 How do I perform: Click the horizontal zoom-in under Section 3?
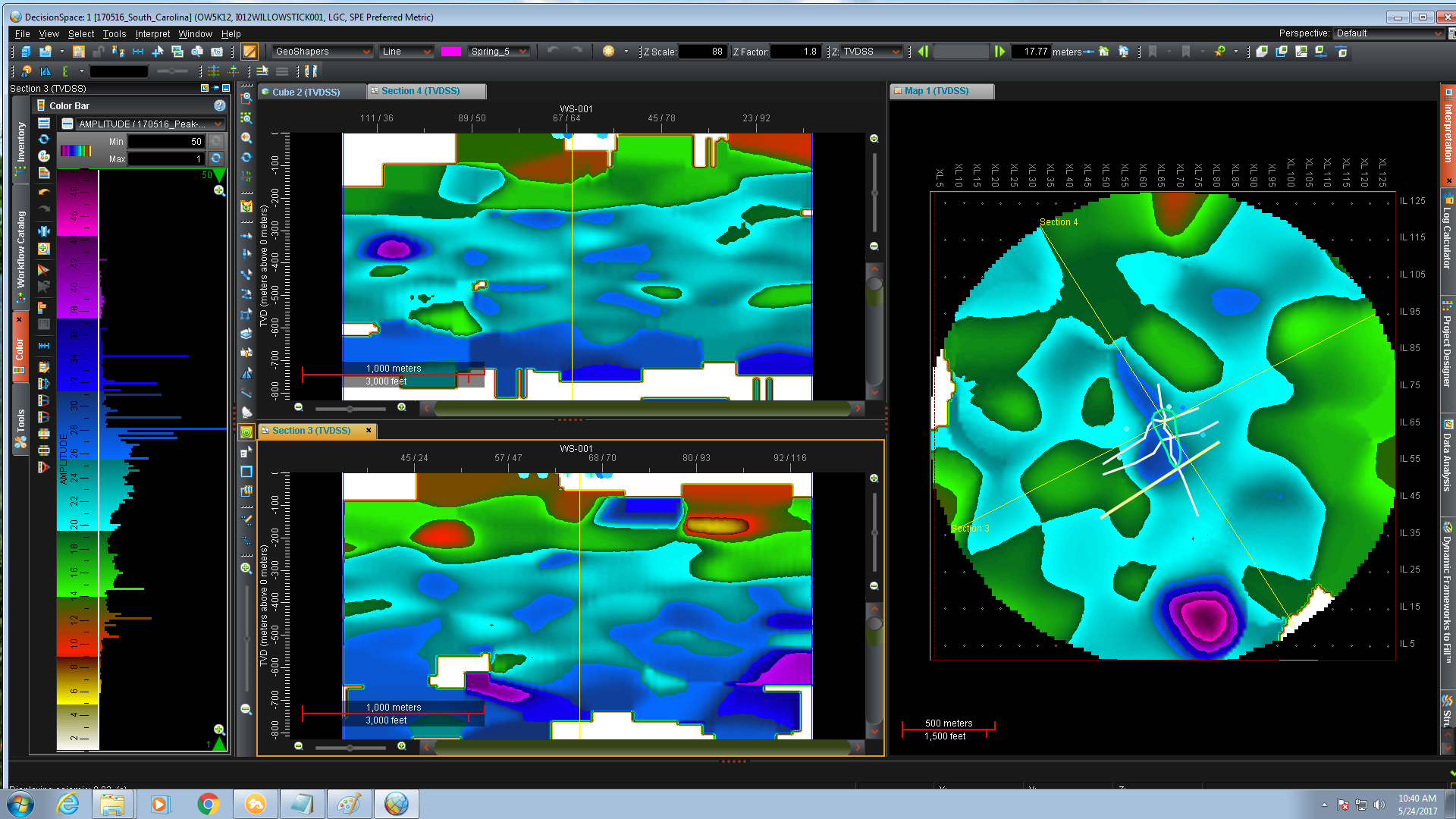click(402, 746)
